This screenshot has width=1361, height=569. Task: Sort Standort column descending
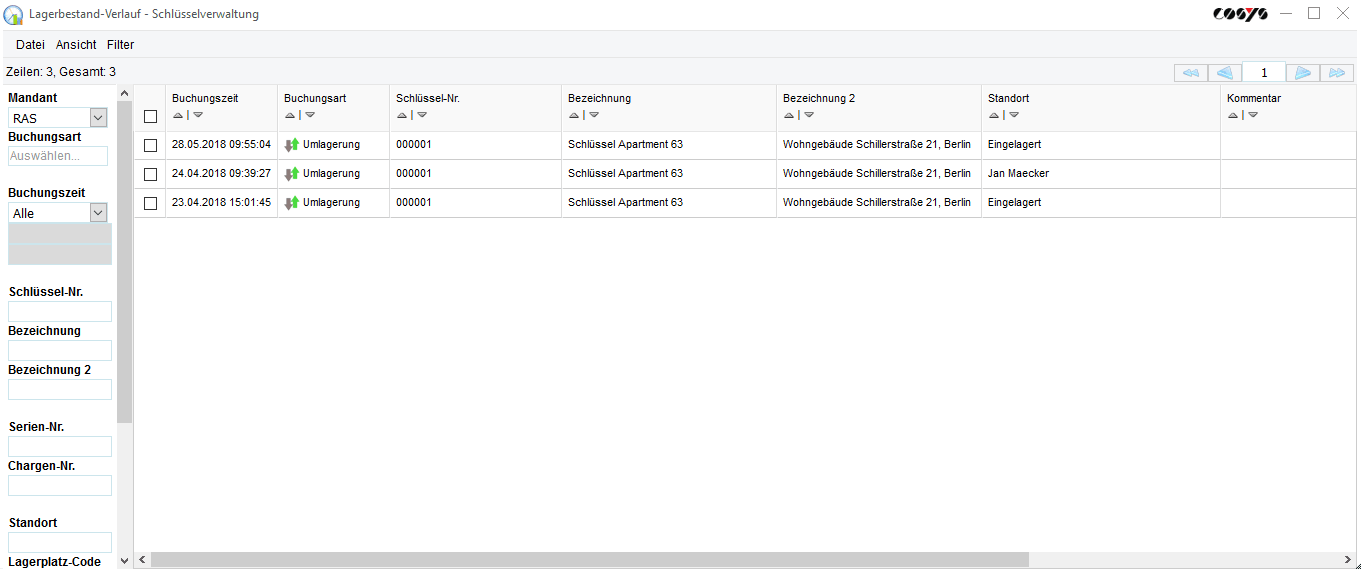pos(1013,115)
